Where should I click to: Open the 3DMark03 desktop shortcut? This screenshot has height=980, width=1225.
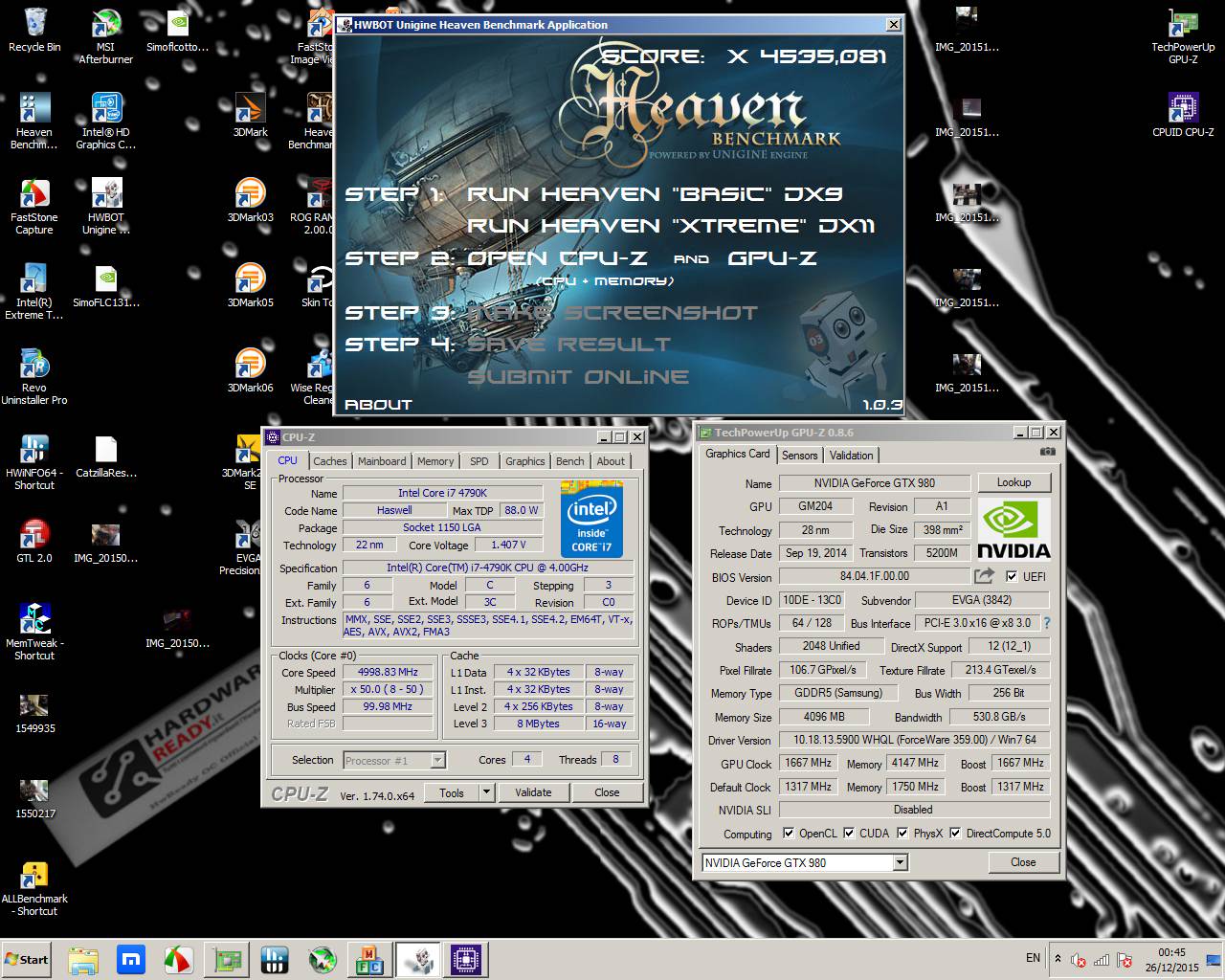(250, 200)
